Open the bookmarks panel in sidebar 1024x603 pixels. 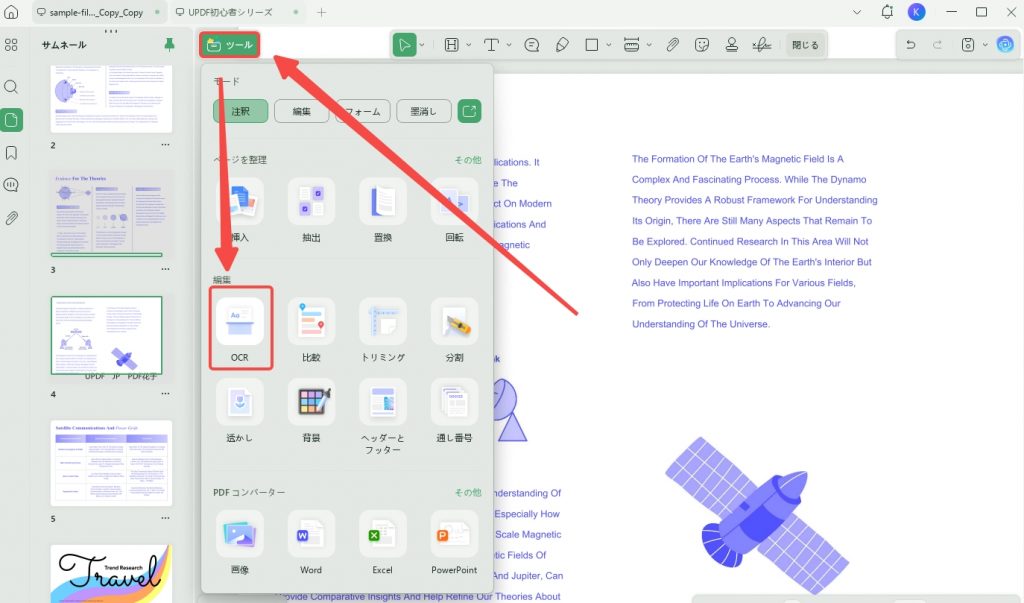pos(11,153)
